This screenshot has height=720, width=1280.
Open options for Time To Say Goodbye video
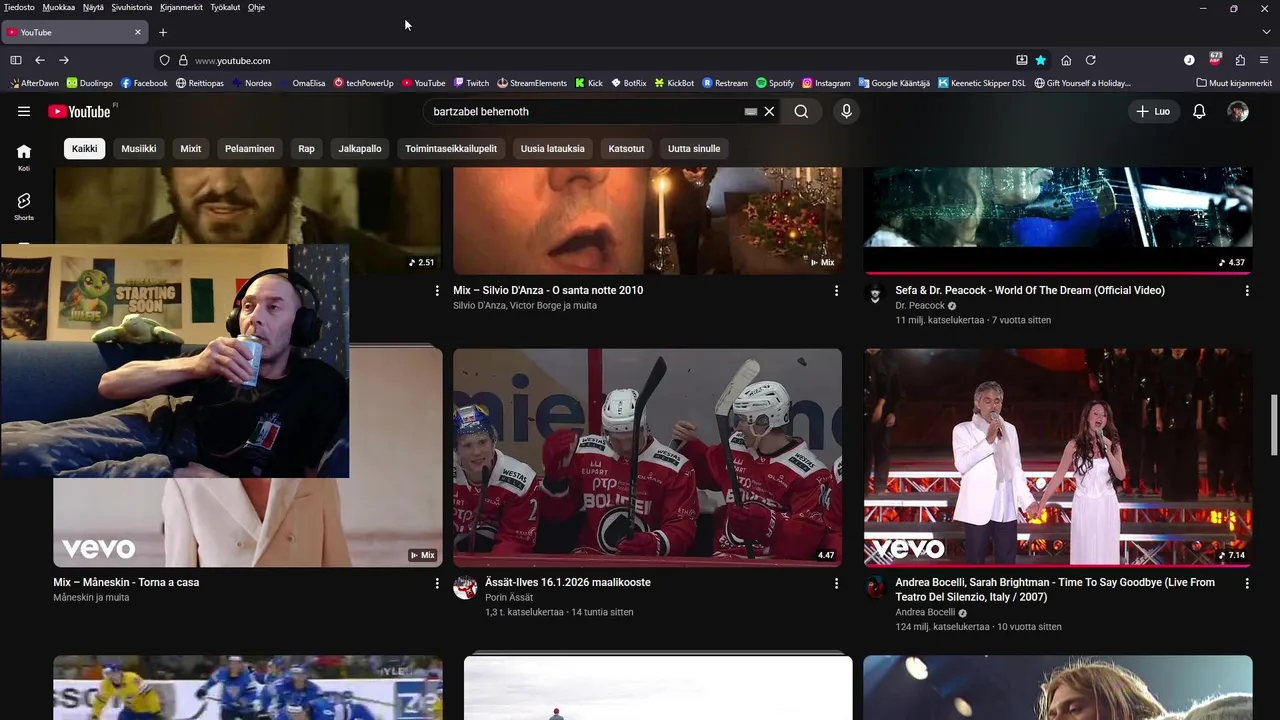pos(1247,583)
